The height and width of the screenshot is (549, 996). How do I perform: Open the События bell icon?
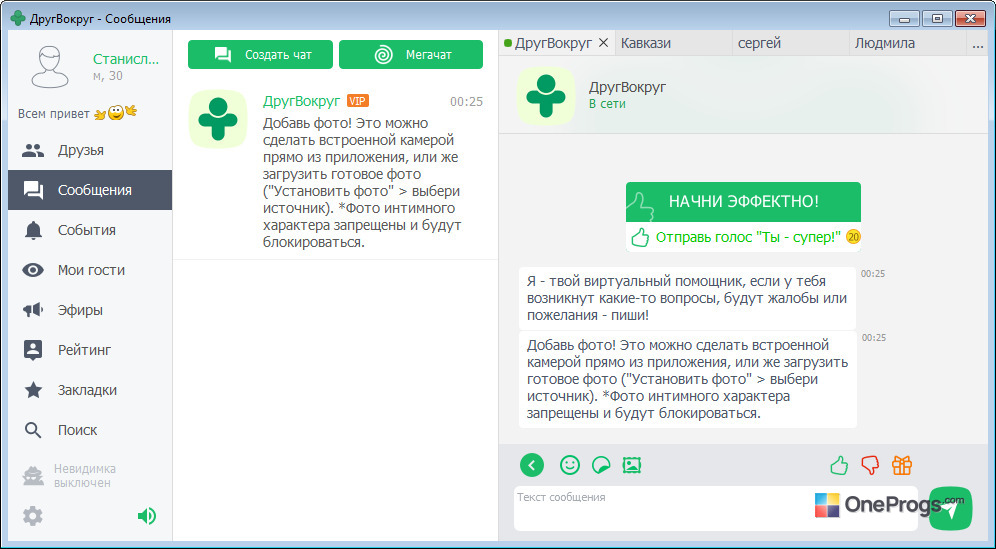[33, 230]
